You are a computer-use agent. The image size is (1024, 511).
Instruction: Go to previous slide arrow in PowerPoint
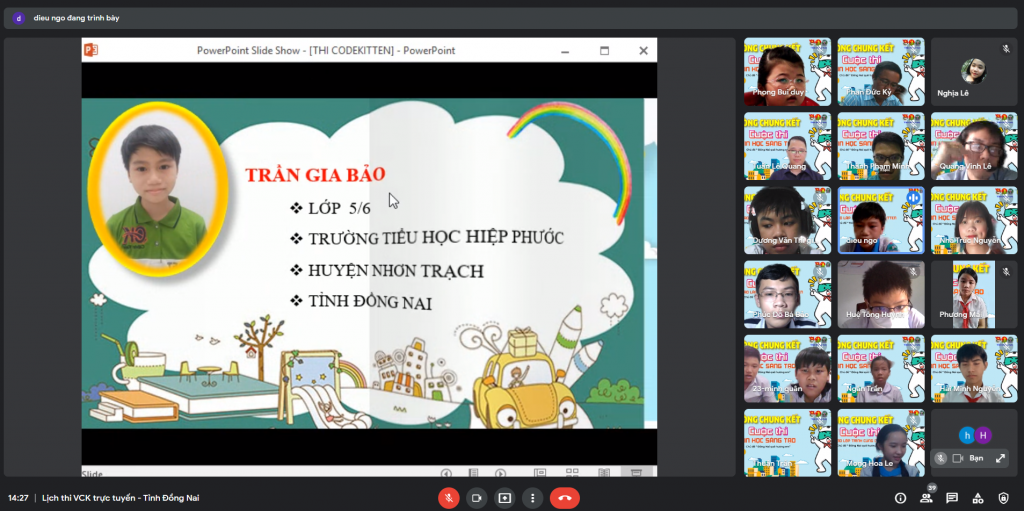point(446,473)
